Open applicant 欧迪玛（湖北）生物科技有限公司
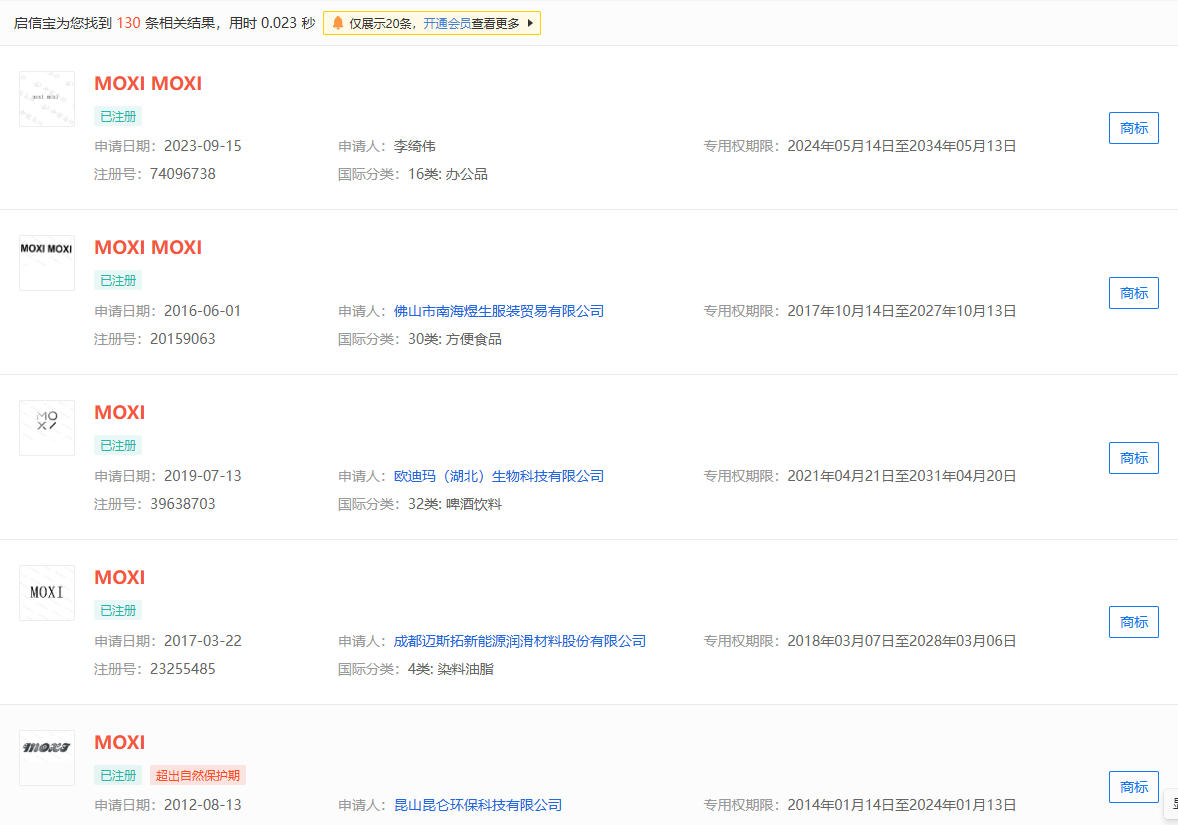 click(499, 476)
